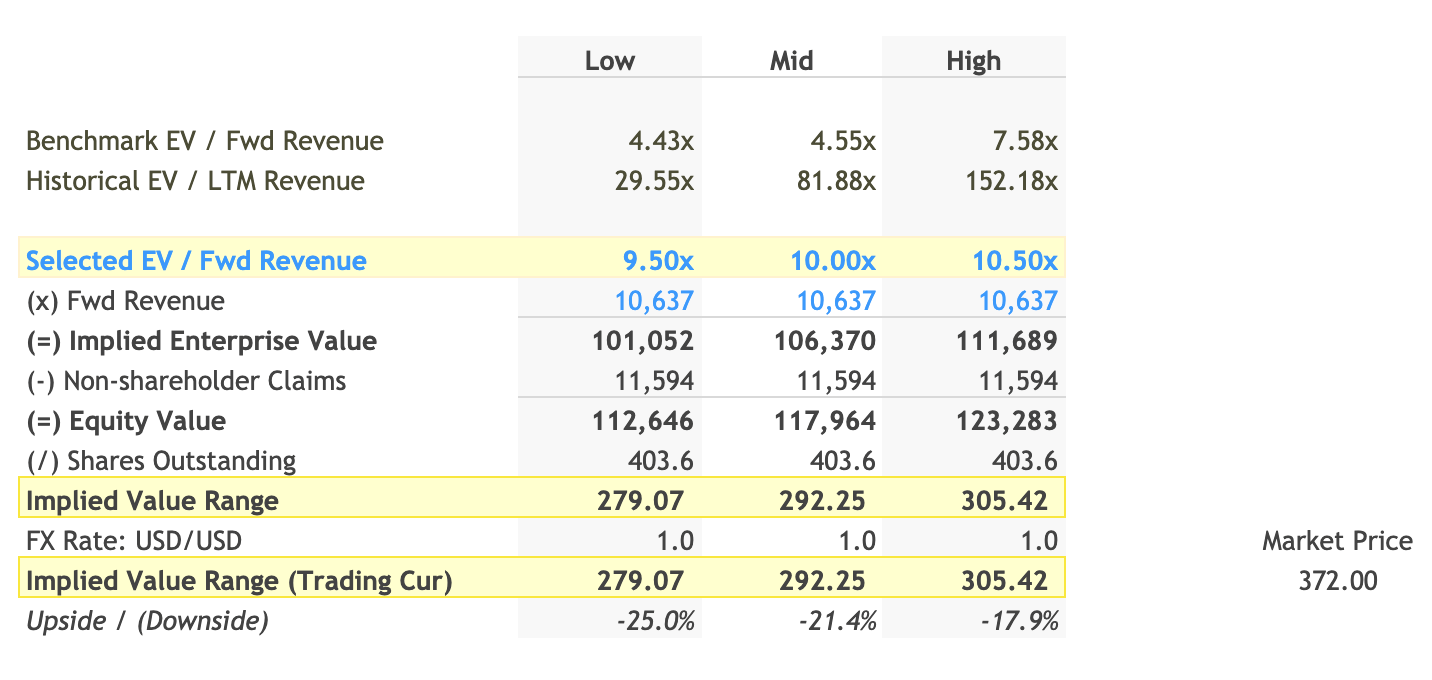
Task: Click the Benchmark EV / Fwd Revenue label
Action: 204,141
